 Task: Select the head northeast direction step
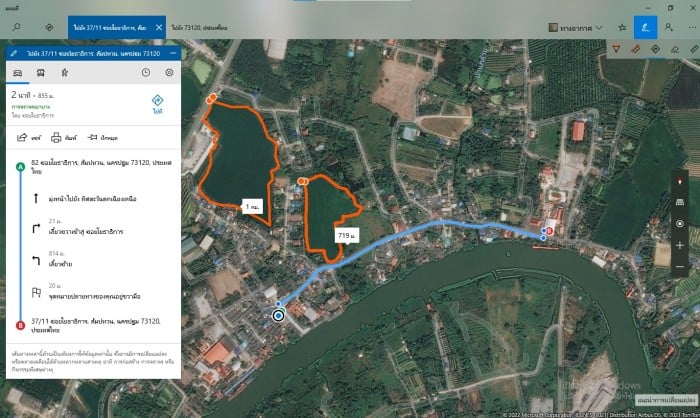[93, 199]
